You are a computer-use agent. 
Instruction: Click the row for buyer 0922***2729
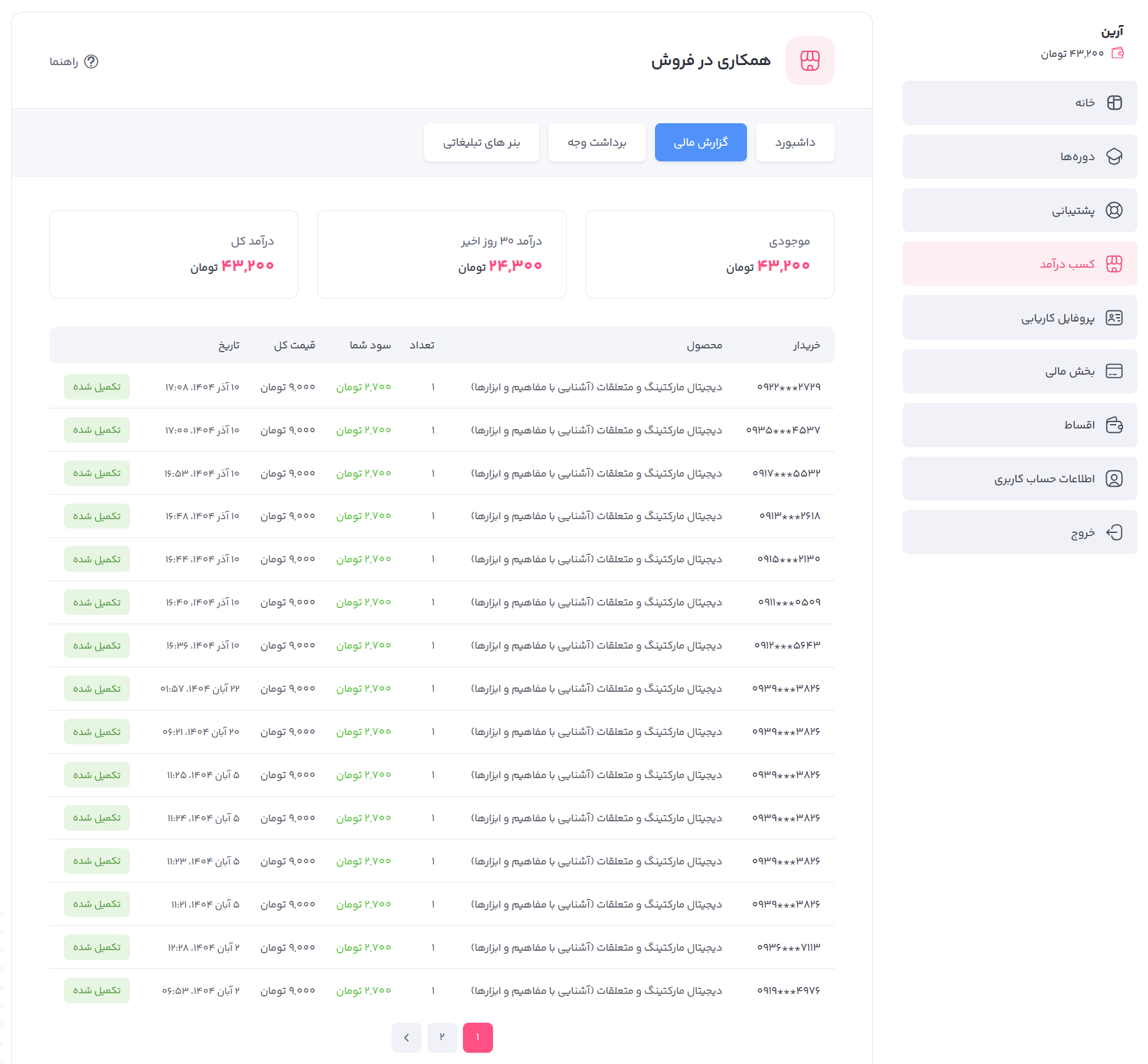pyautogui.click(x=788, y=387)
